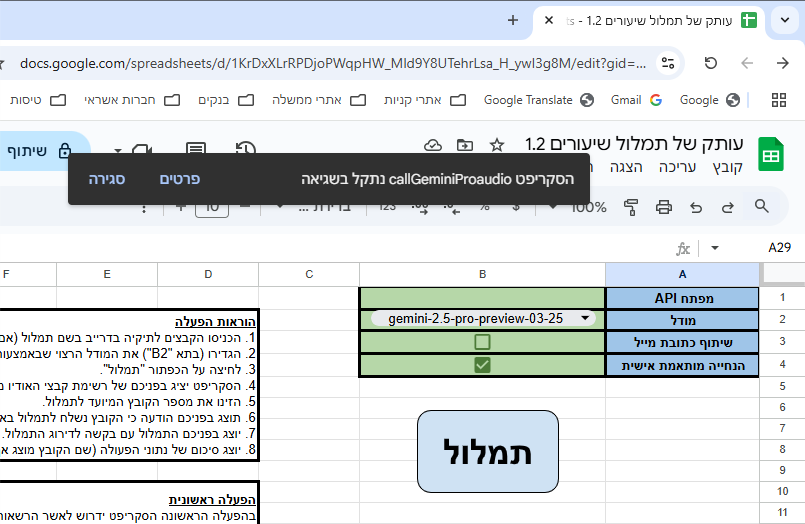805x524 pixels.
Task: Select the API key cell B1
Action: pos(482,298)
